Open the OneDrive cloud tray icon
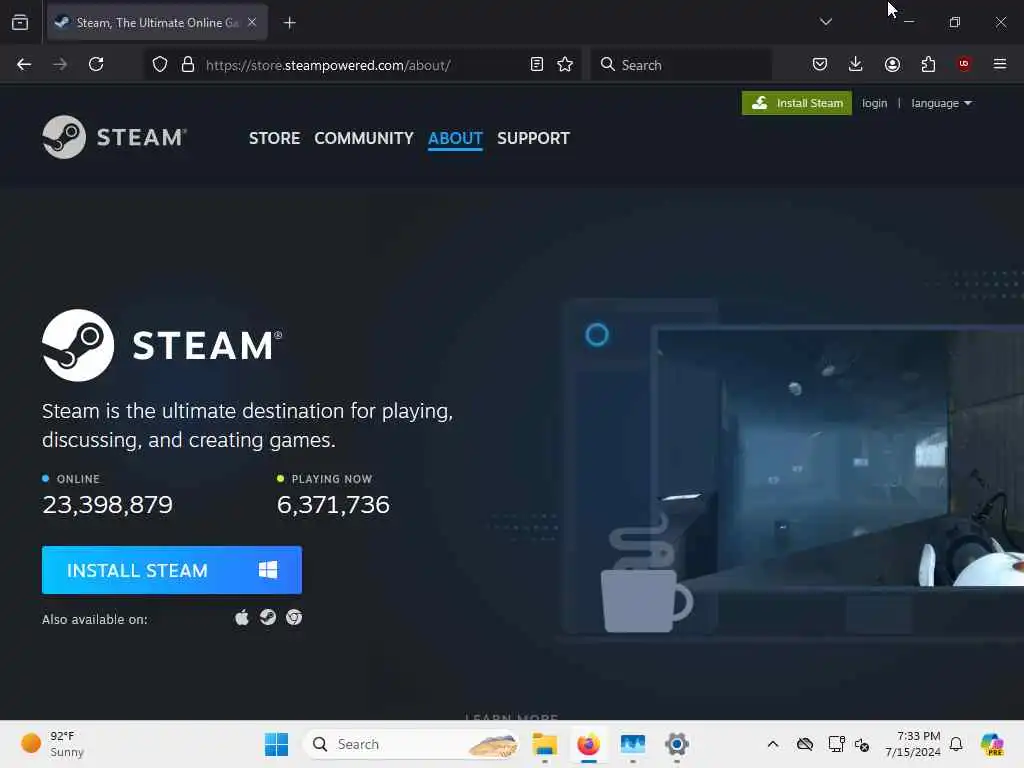The image size is (1024, 768). click(x=805, y=744)
